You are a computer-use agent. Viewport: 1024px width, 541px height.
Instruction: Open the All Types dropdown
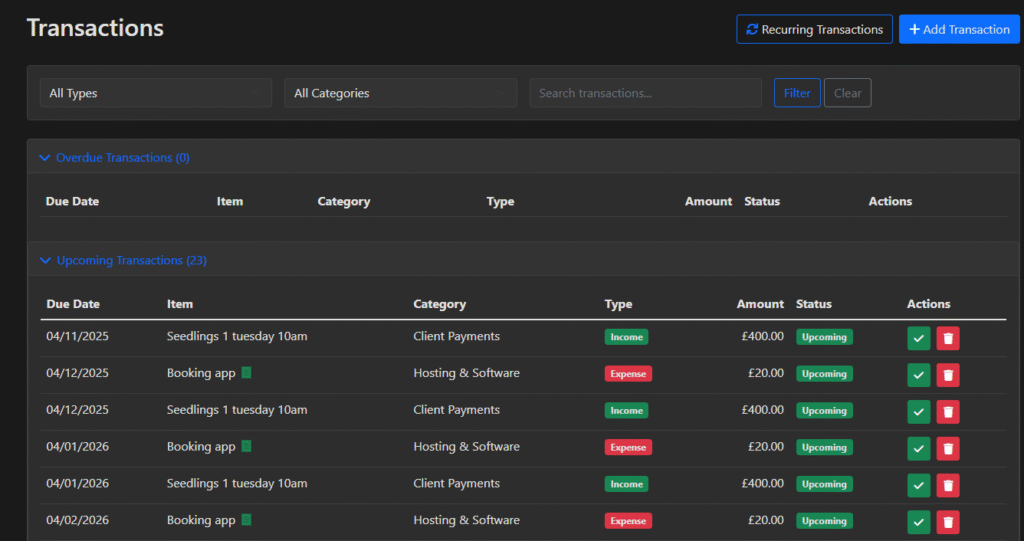point(155,93)
